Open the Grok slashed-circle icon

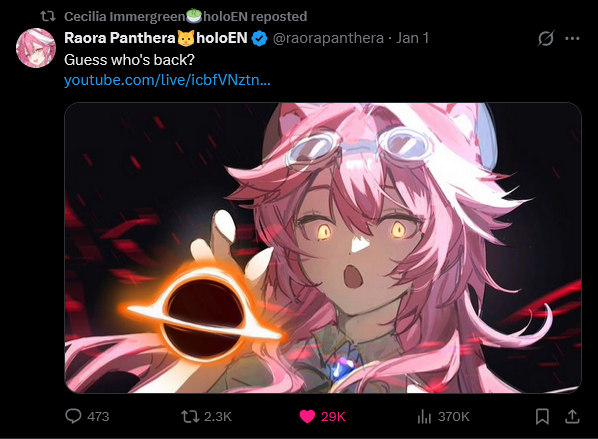(x=546, y=38)
